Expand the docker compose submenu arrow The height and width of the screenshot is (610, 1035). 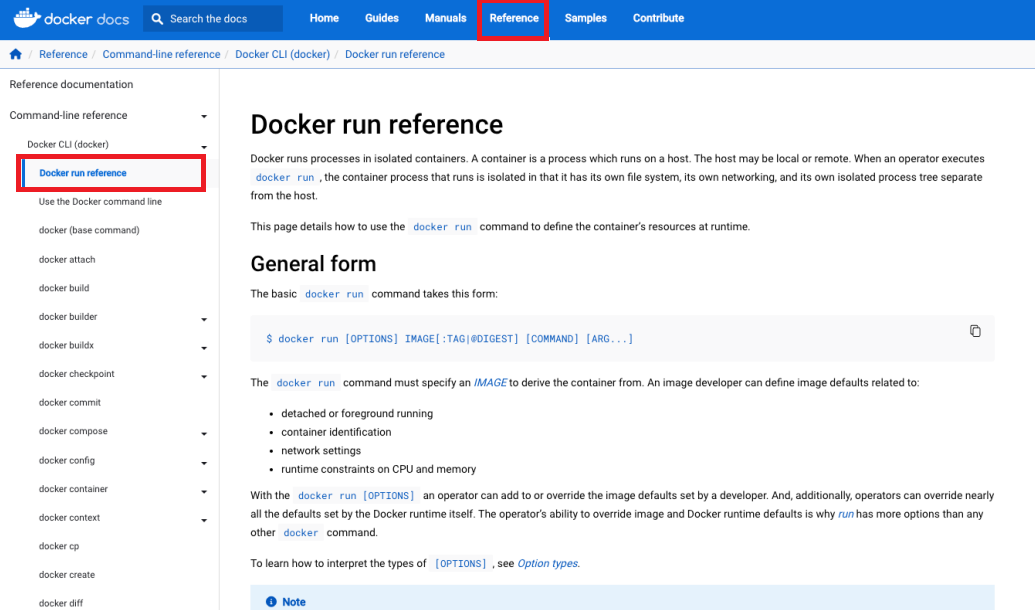pos(204,434)
